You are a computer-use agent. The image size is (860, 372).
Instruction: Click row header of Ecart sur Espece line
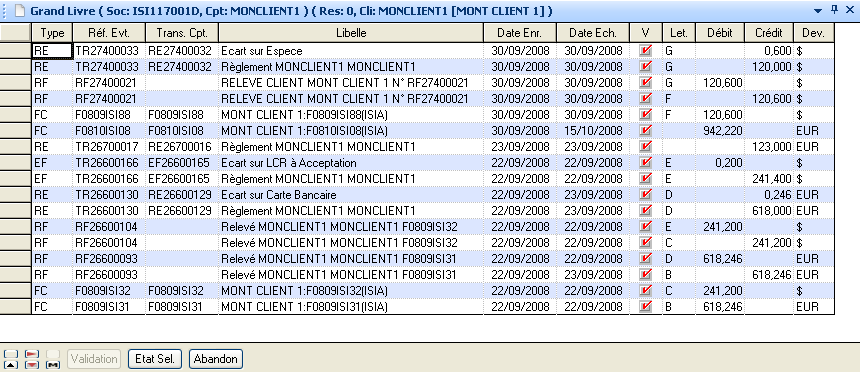point(15,50)
